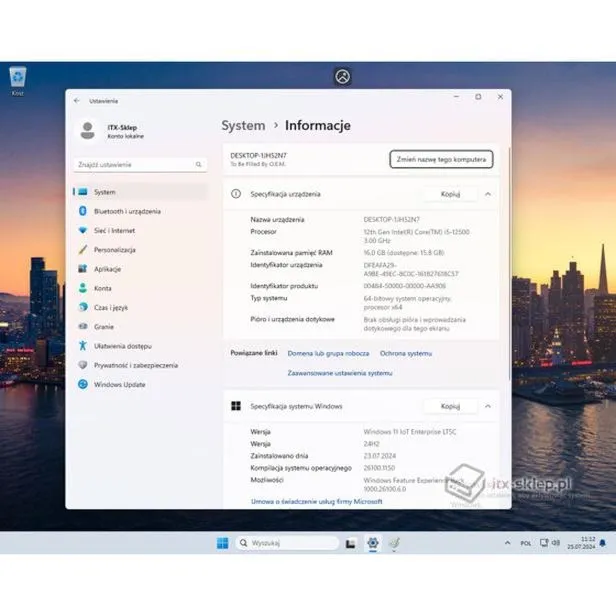Open Zaawansowane ustawienia systemu link
This screenshot has height=616, width=616.
(x=340, y=373)
